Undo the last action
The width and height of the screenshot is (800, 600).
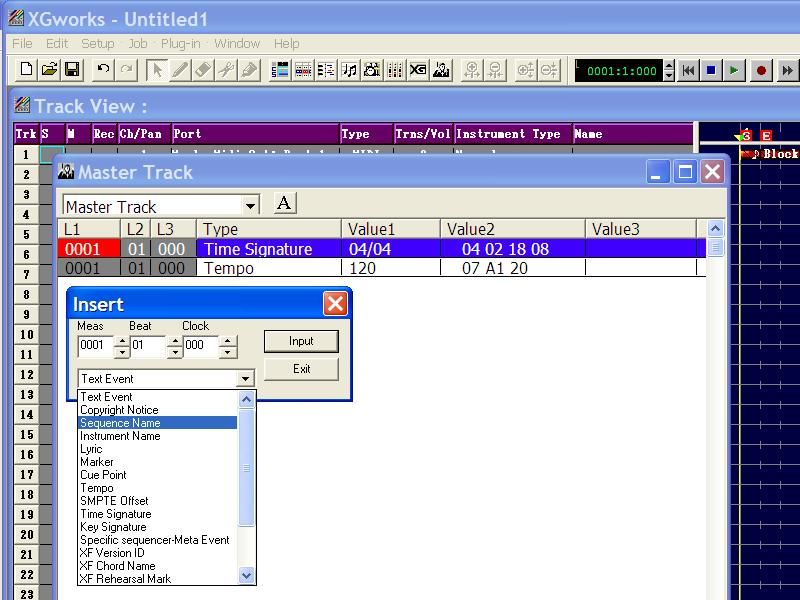coord(103,69)
